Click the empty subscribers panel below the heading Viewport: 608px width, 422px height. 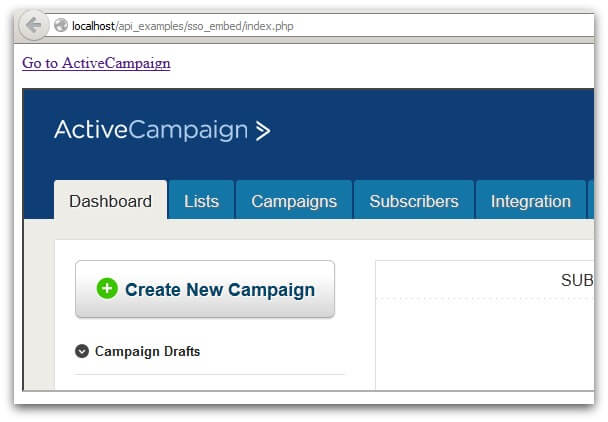tap(485, 344)
